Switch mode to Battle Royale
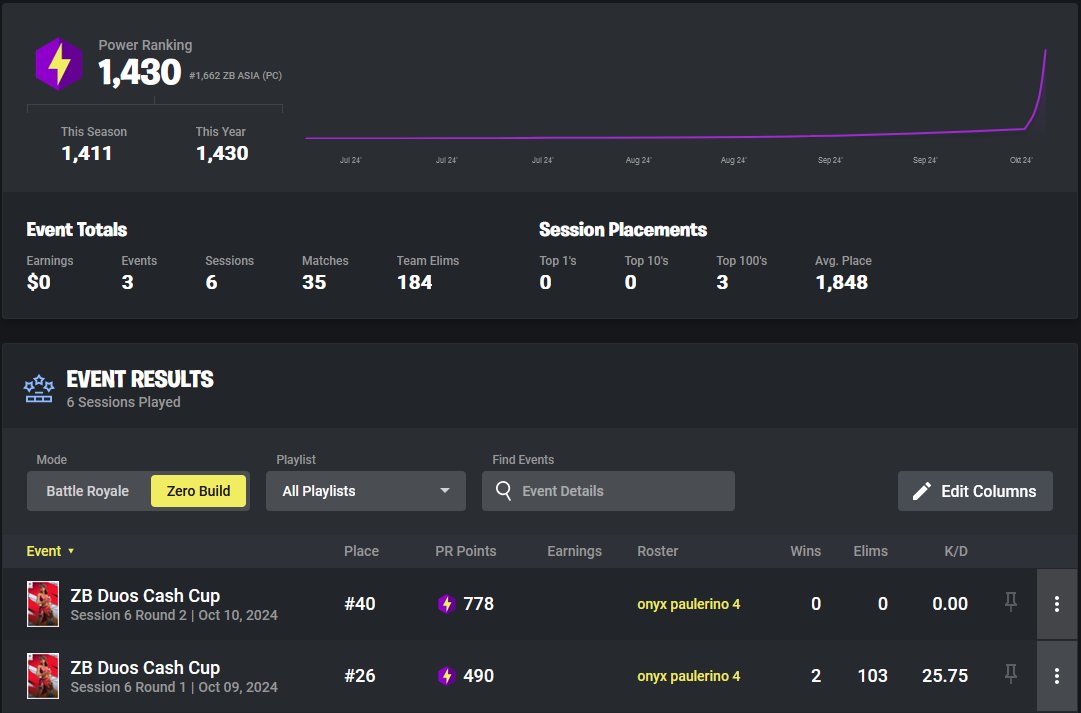This screenshot has height=713, width=1081. pyautogui.click(x=89, y=490)
